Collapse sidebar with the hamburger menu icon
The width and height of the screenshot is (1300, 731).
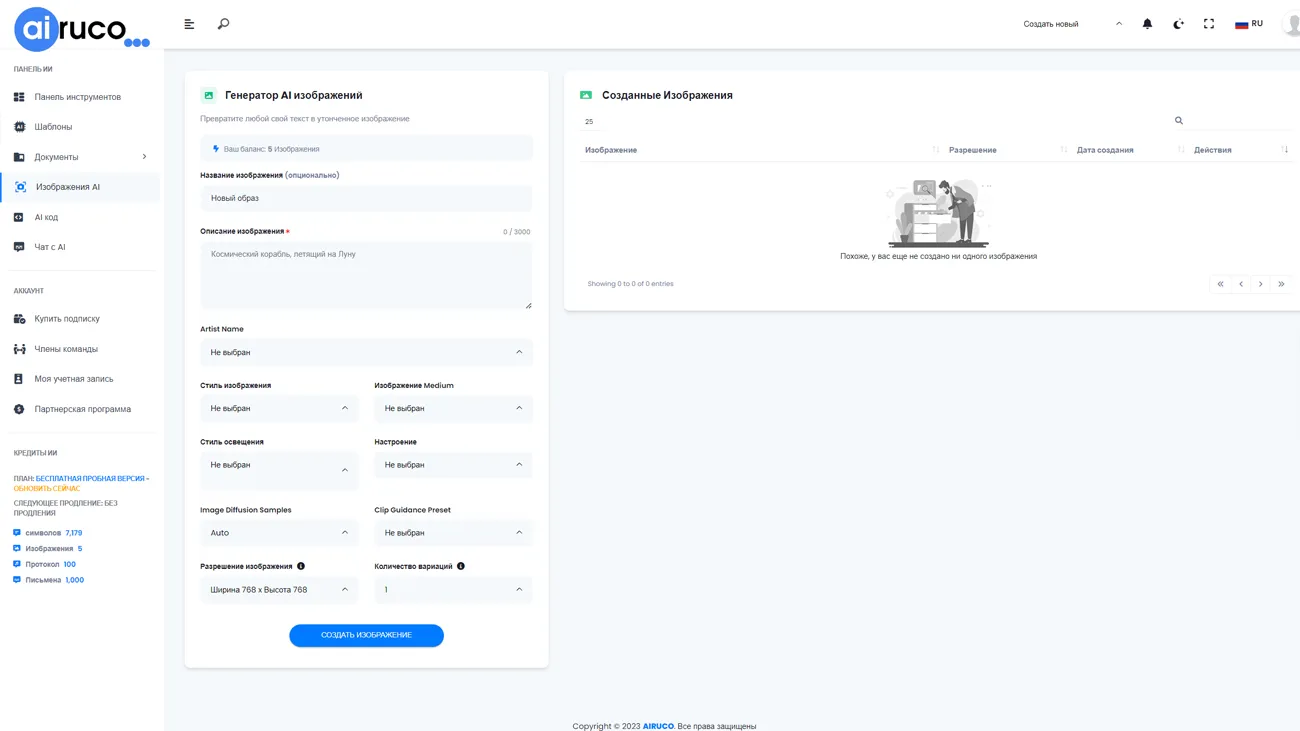(189, 24)
